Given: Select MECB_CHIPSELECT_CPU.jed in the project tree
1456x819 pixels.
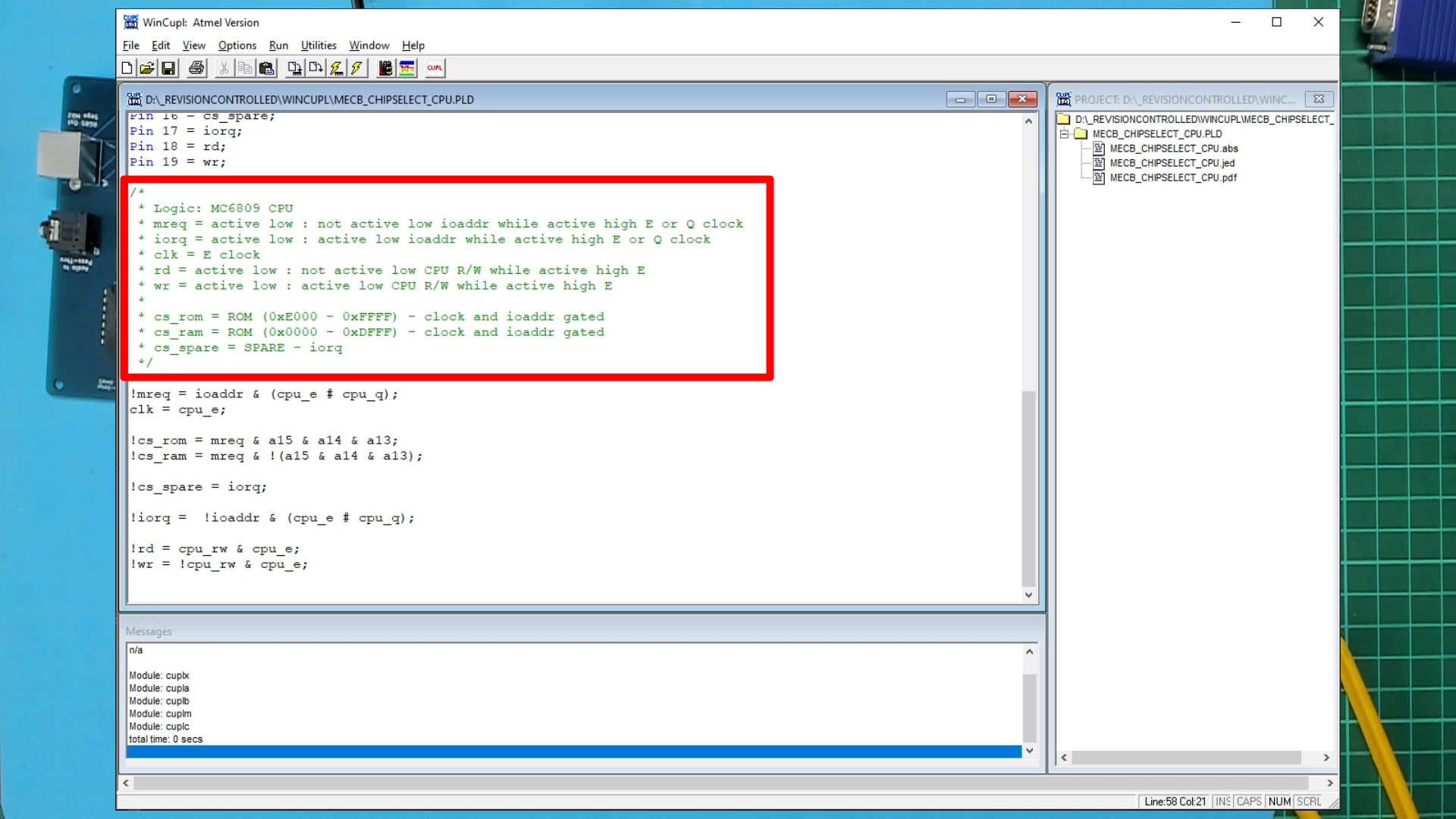Looking at the screenshot, I should [1172, 163].
